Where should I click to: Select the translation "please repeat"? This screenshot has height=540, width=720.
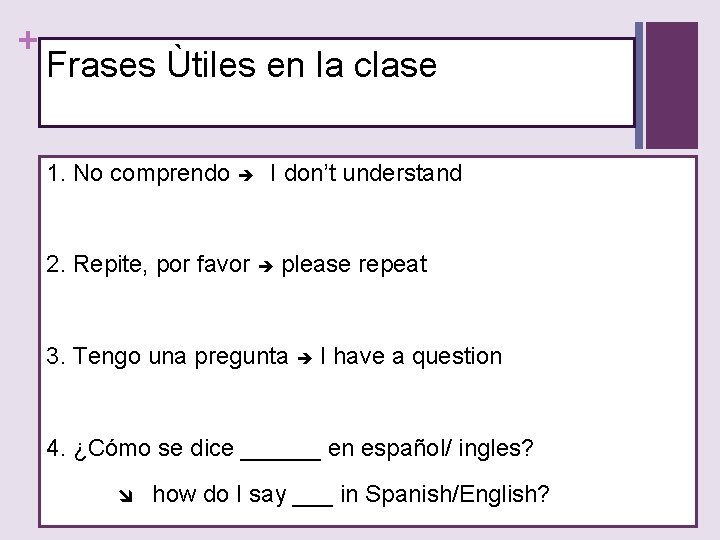354,265
